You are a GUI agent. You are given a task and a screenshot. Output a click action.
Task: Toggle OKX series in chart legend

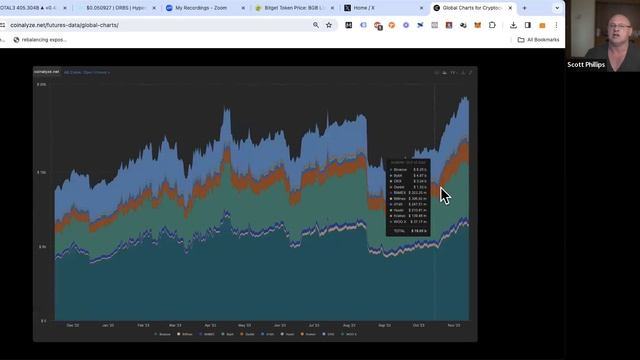click(328, 334)
